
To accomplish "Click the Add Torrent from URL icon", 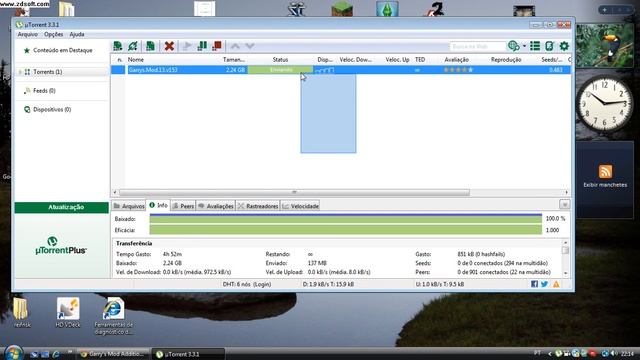I will click(133, 46).
